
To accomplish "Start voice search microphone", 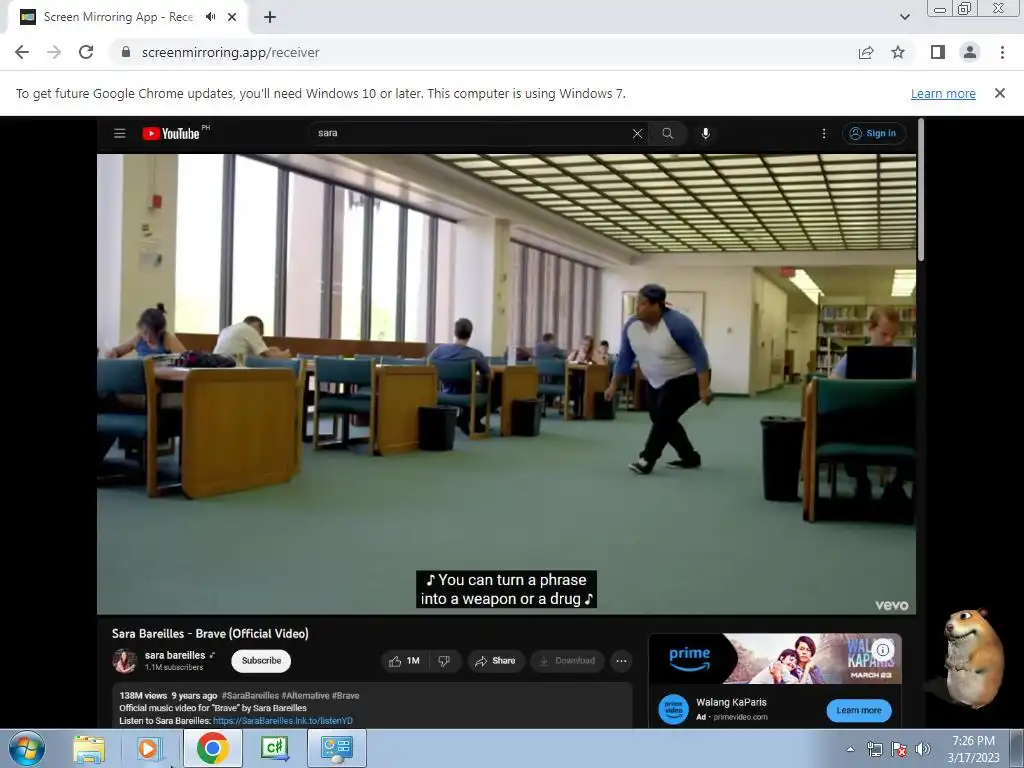I will [705, 133].
